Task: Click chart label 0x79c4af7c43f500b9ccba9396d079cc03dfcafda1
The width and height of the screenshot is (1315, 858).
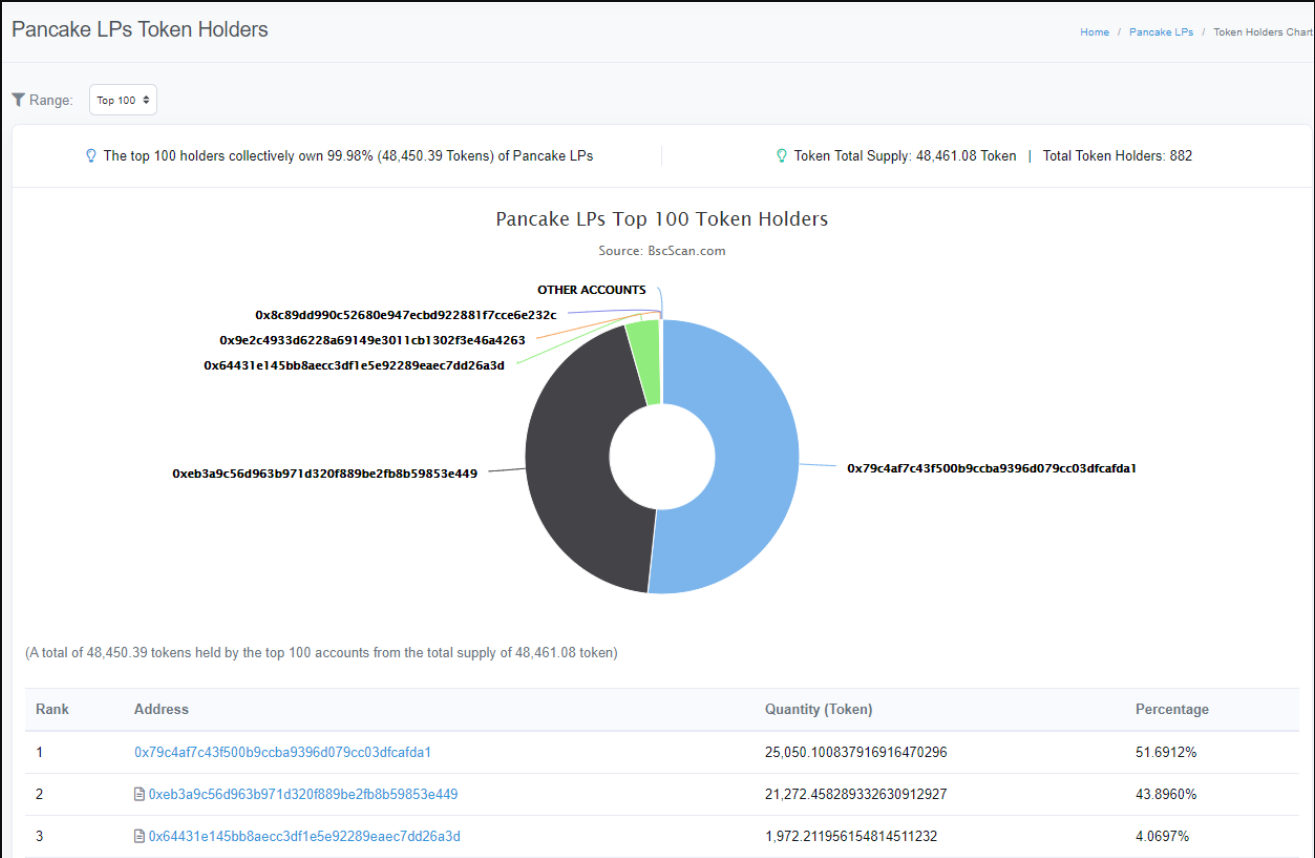Action: 992,467
